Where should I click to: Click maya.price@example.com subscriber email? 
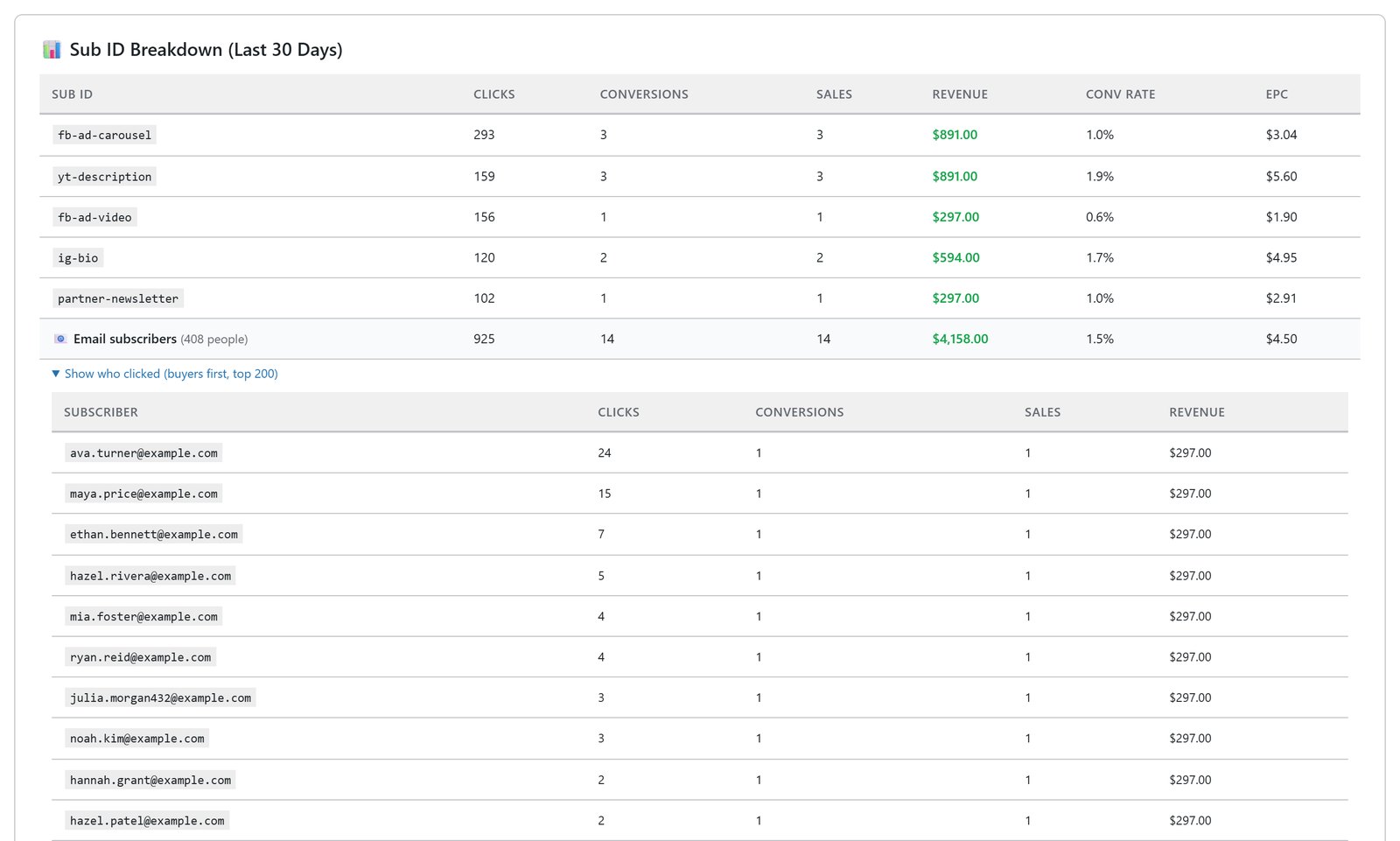(x=143, y=494)
